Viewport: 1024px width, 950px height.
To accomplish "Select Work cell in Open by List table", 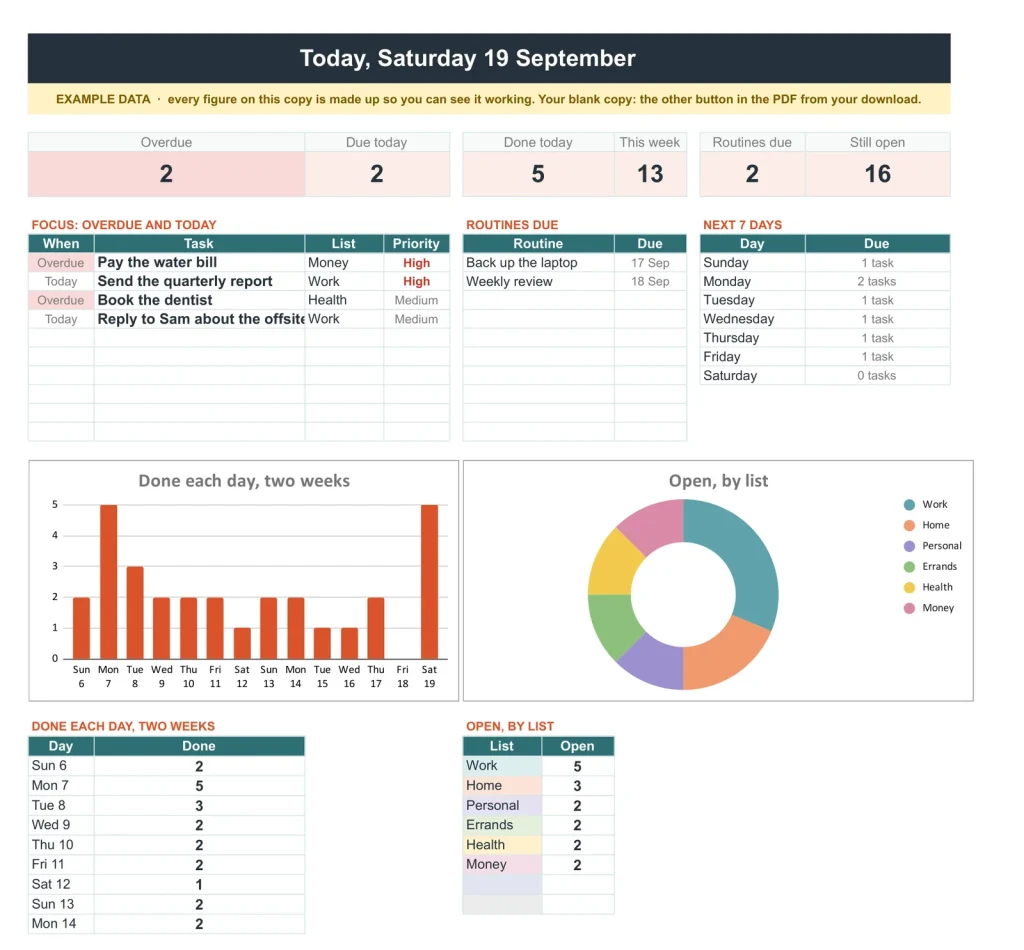I will [x=502, y=766].
